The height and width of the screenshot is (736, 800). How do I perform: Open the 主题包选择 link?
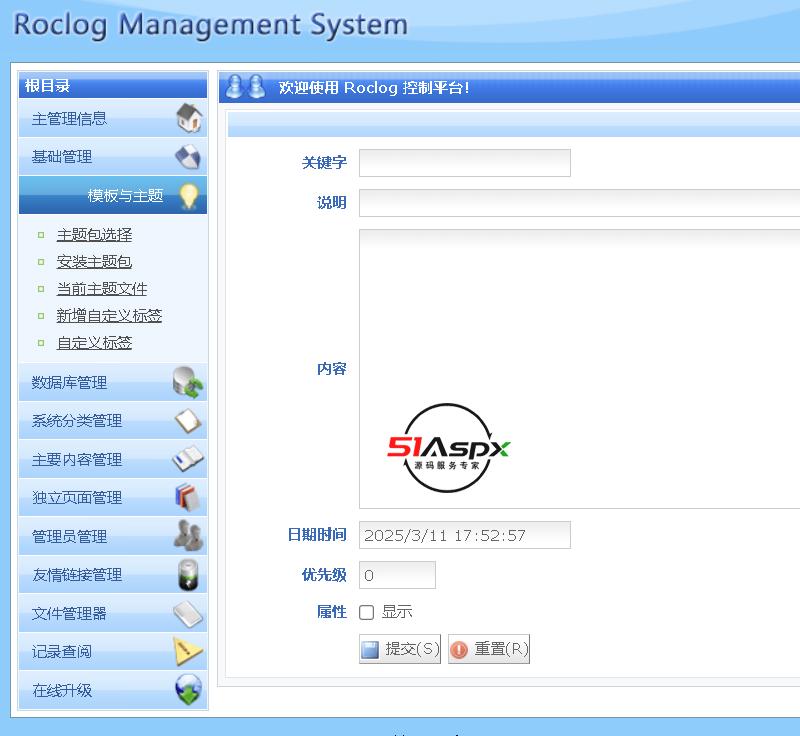(94, 235)
